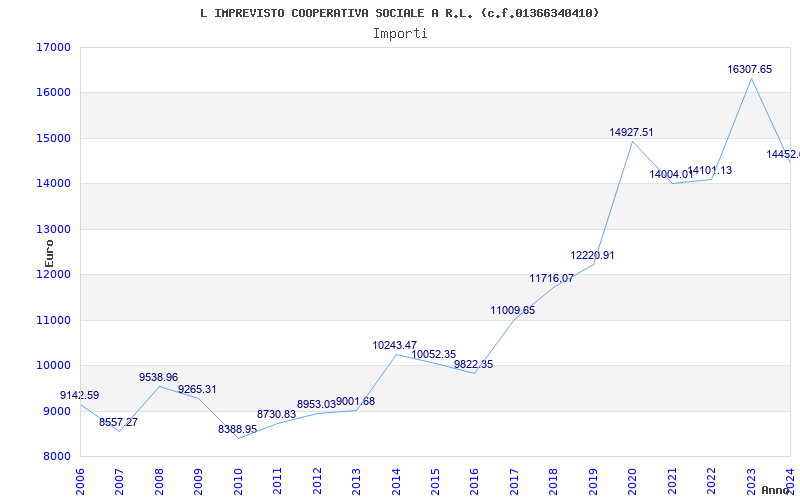This screenshot has width=800, height=500.
Task: Click the x-axis year 2015
Action: point(435,482)
